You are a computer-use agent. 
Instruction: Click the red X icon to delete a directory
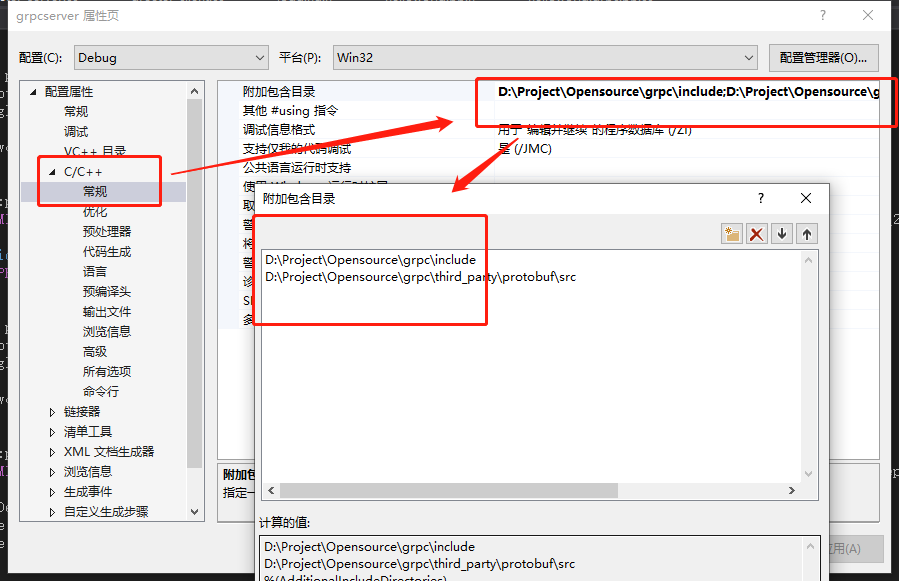[x=757, y=233]
